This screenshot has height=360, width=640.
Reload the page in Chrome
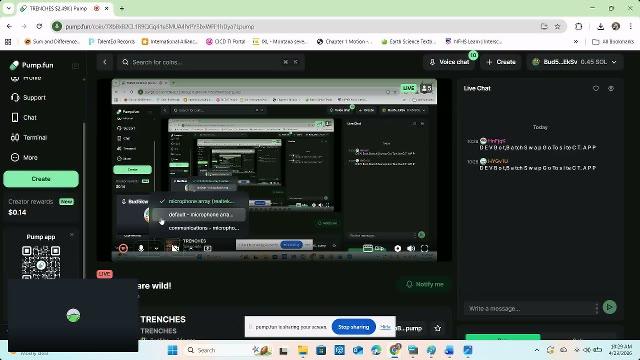point(39,27)
